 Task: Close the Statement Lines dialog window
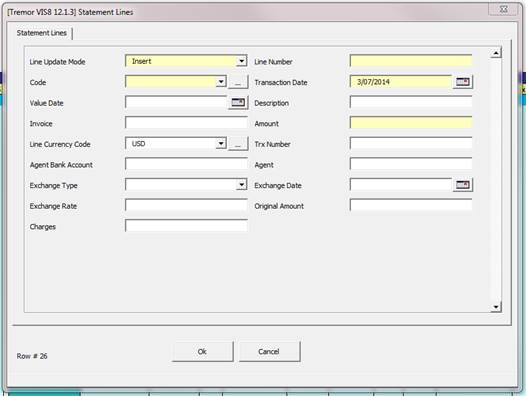pos(503,10)
